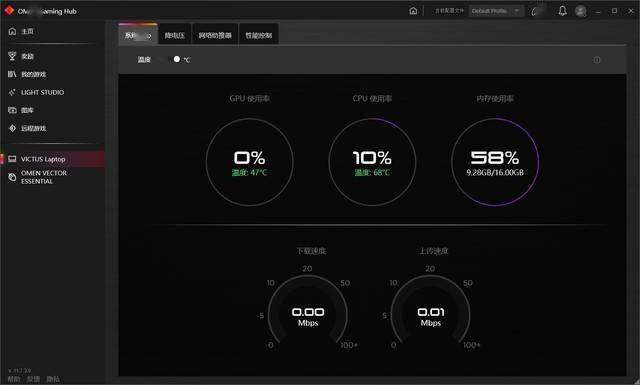Image resolution: width=640 pixels, height=385 pixels.
Task: Click the CPU 使用率 heading
Action: (x=372, y=98)
